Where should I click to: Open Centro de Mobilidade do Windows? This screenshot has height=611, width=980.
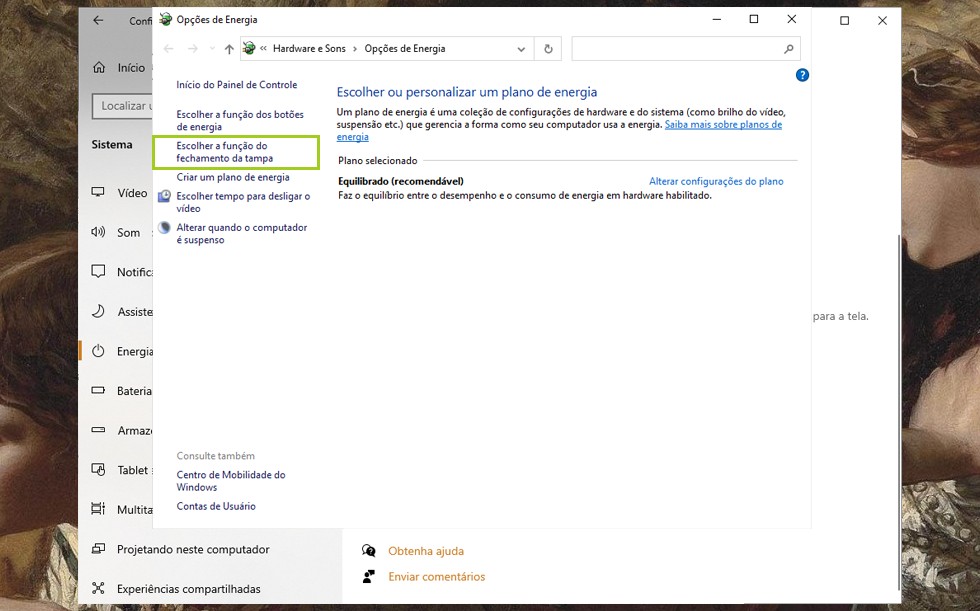230,481
